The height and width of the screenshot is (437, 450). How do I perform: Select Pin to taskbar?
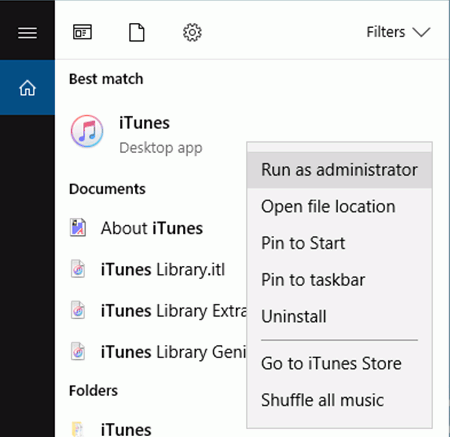tap(339, 279)
